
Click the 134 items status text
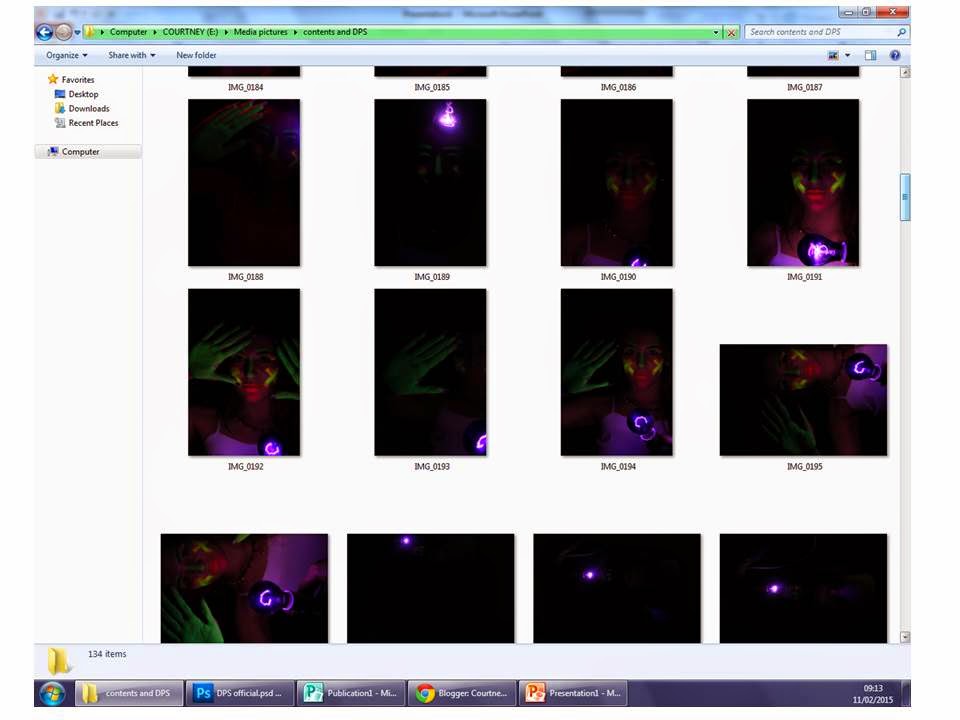pos(107,654)
